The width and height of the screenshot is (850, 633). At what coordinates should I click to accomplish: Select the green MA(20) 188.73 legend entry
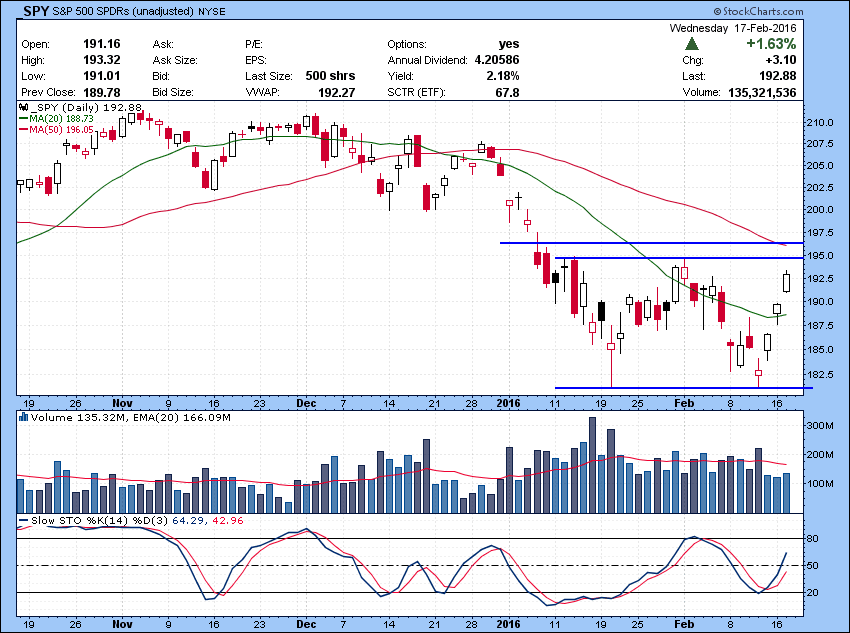[56, 118]
